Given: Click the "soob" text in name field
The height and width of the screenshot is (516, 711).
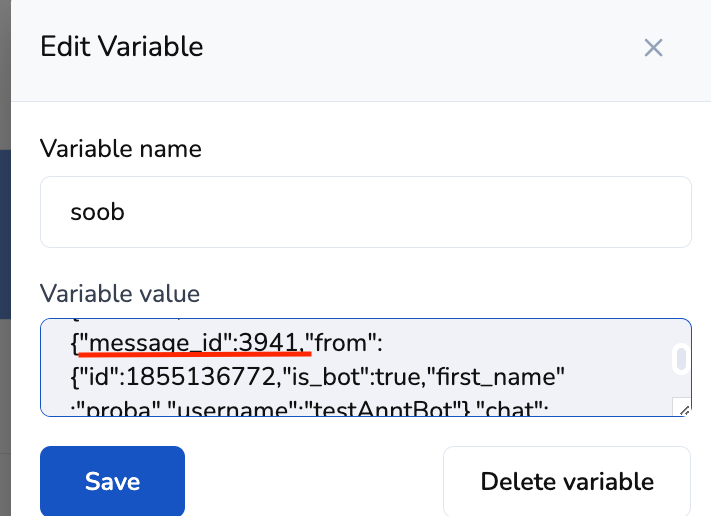Looking at the screenshot, I should click(x=98, y=212).
